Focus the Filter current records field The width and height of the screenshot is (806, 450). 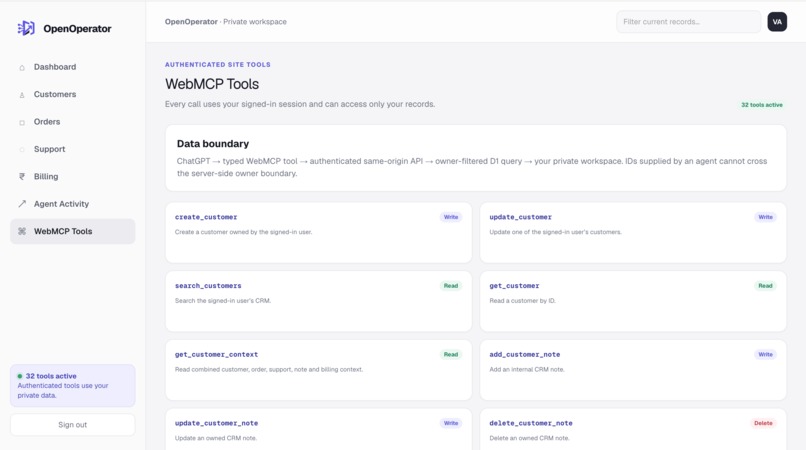[688, 22]
